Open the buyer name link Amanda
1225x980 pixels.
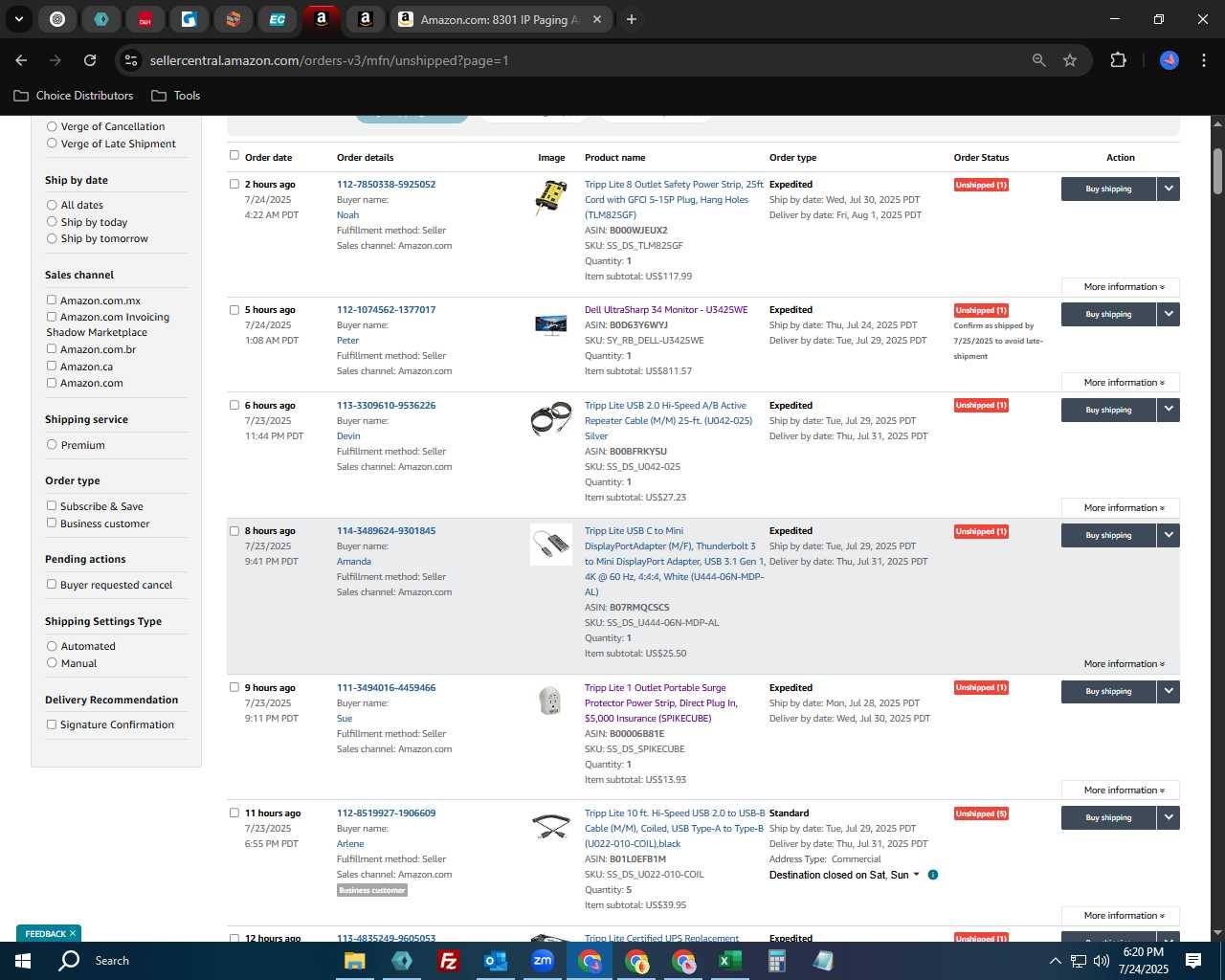pos(354,562)
